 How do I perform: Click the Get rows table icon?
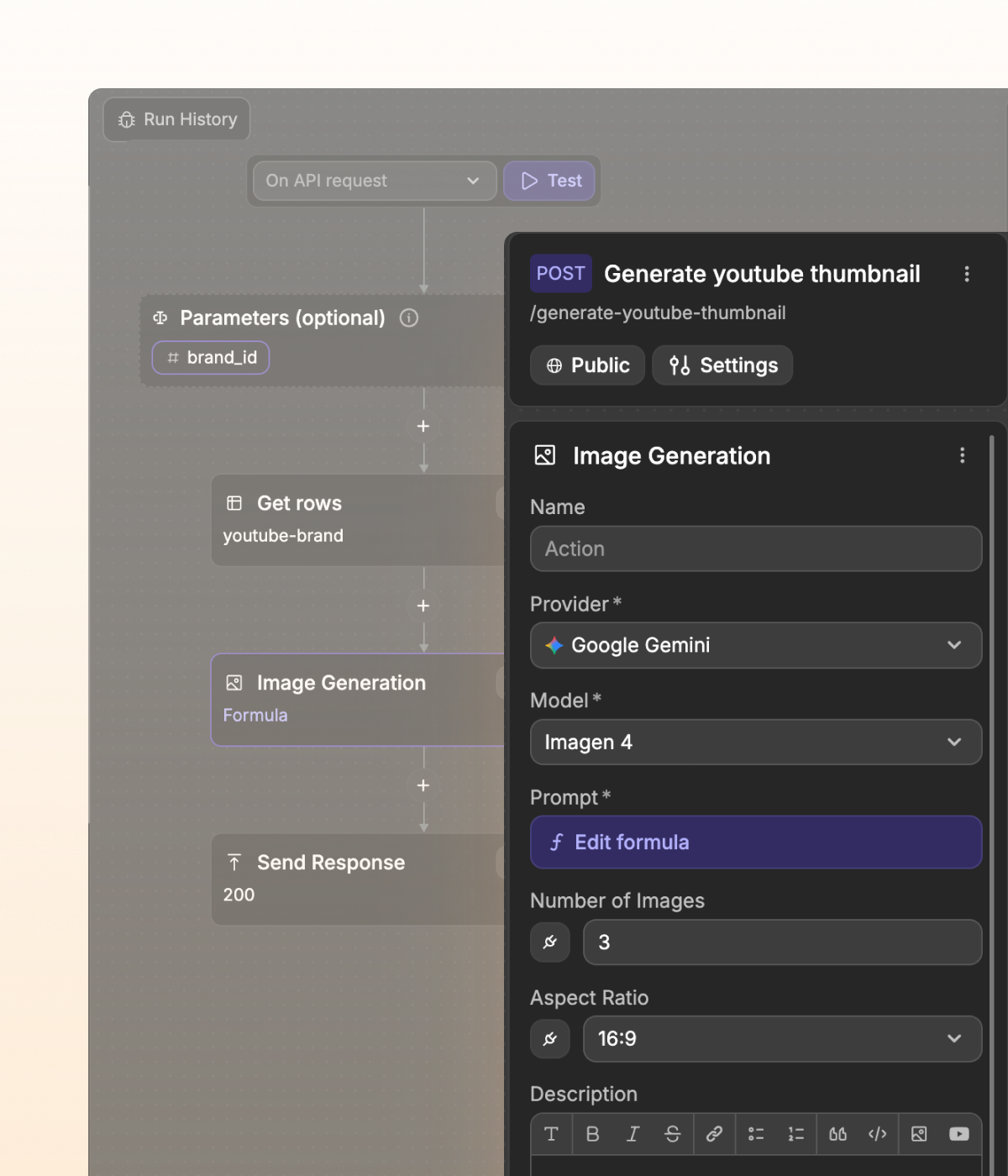point(234,503)
